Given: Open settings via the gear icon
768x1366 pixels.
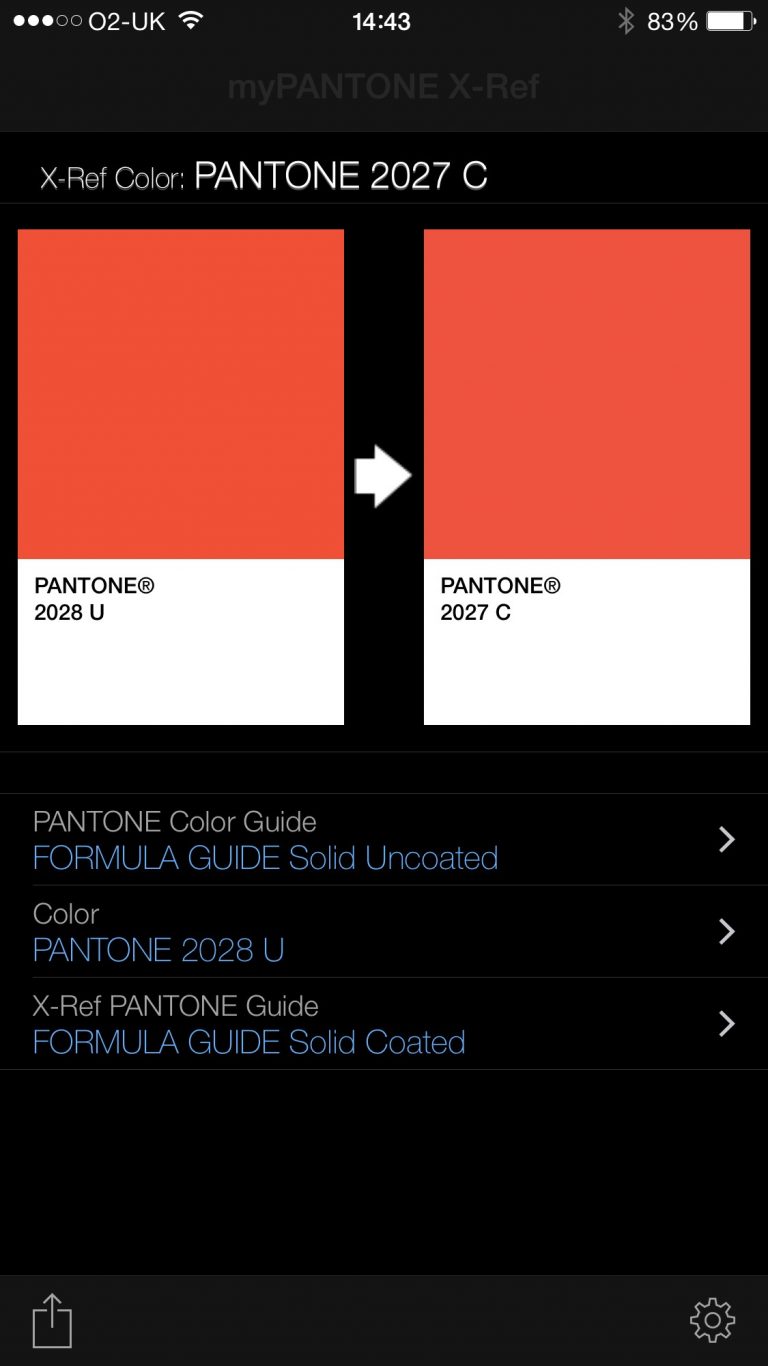Looking at the screenshot, I should 712,1321.
